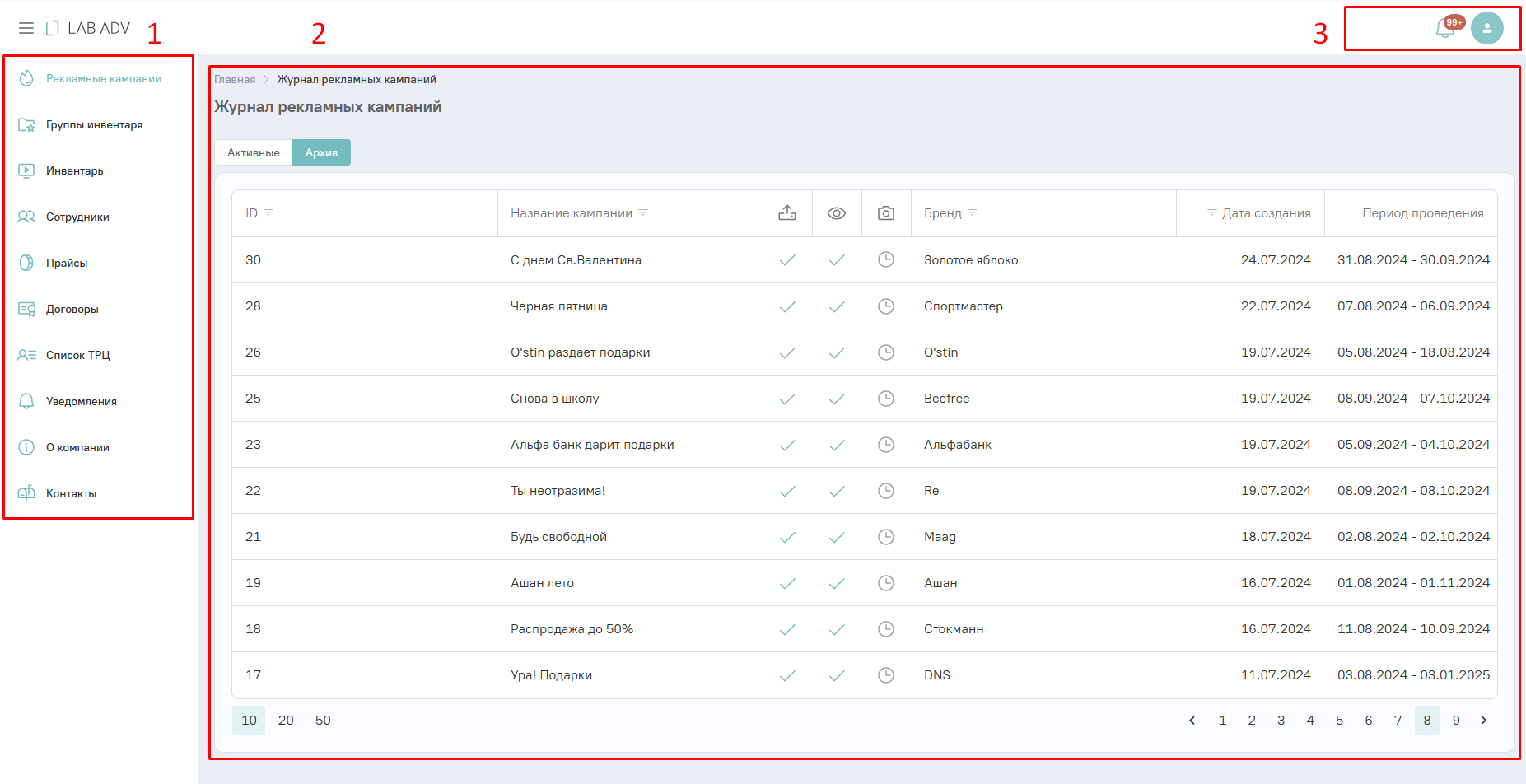Switch to the Активные tab

point(254,152)
